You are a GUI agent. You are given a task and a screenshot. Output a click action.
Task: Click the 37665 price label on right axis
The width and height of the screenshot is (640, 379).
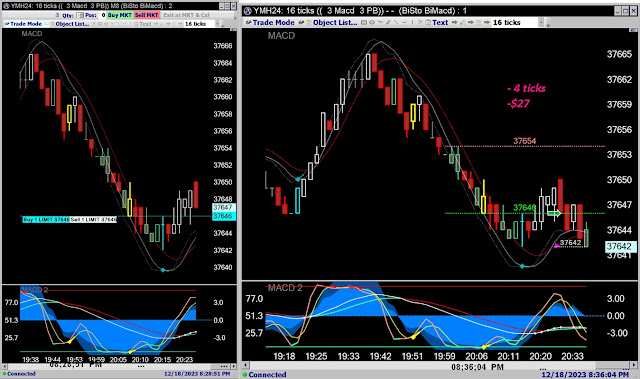pos(619,54)
